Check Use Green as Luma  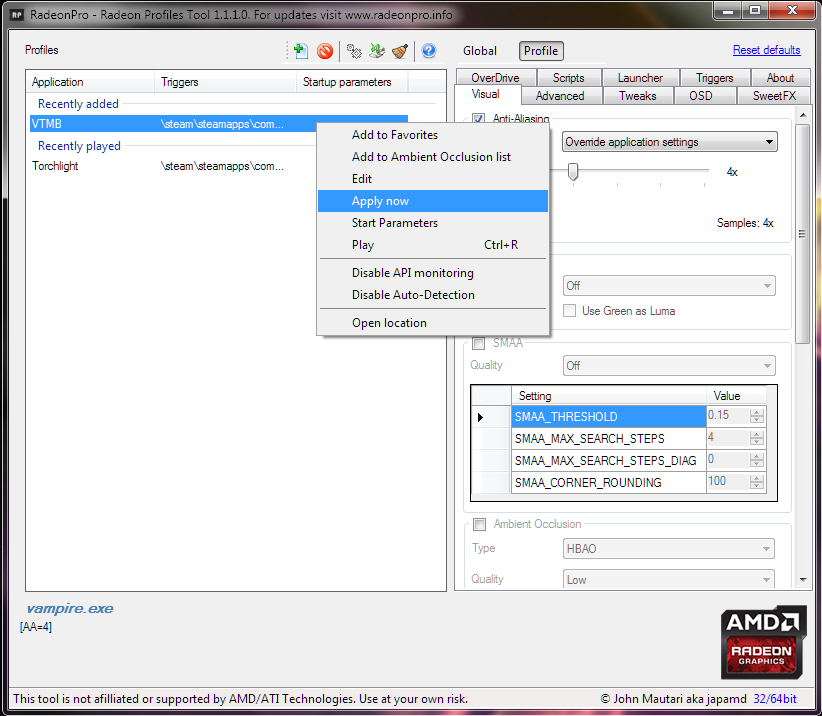[569, 311]
